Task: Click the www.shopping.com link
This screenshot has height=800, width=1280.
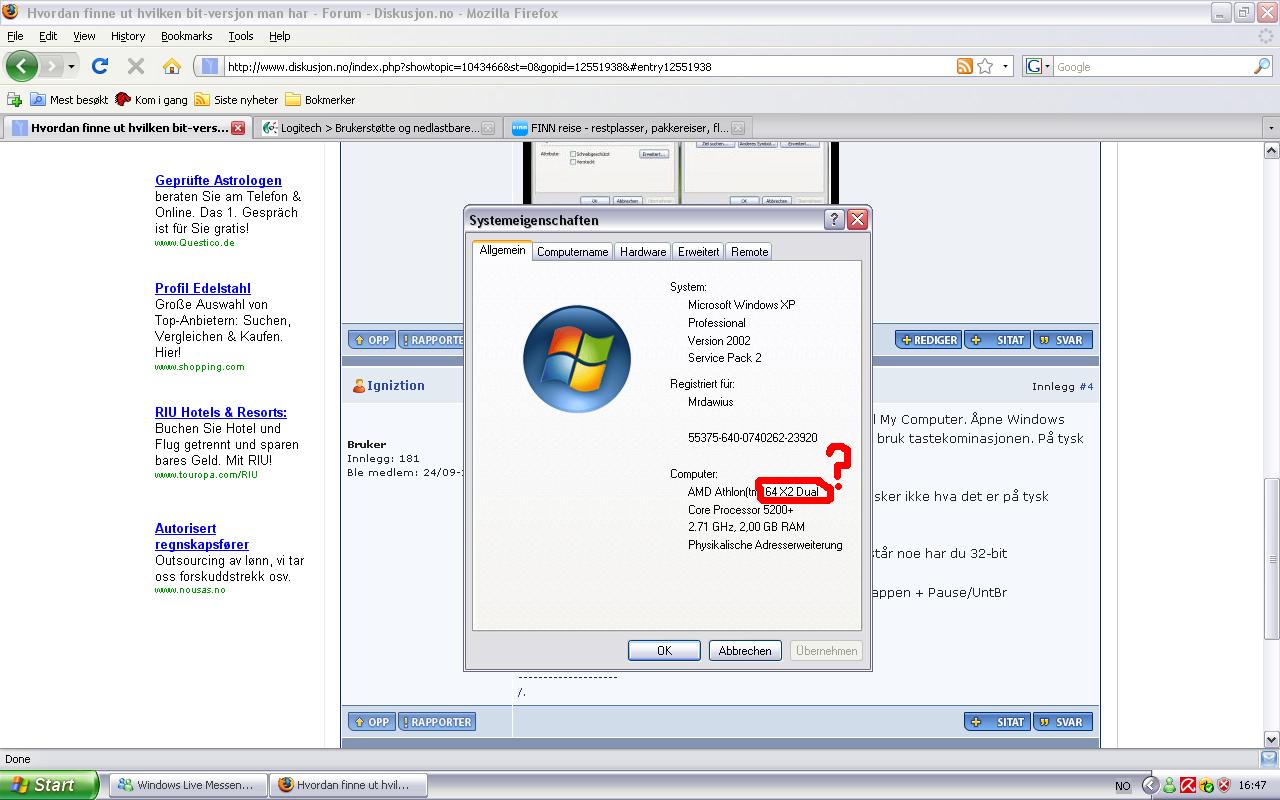Action: tap(200, 367)
